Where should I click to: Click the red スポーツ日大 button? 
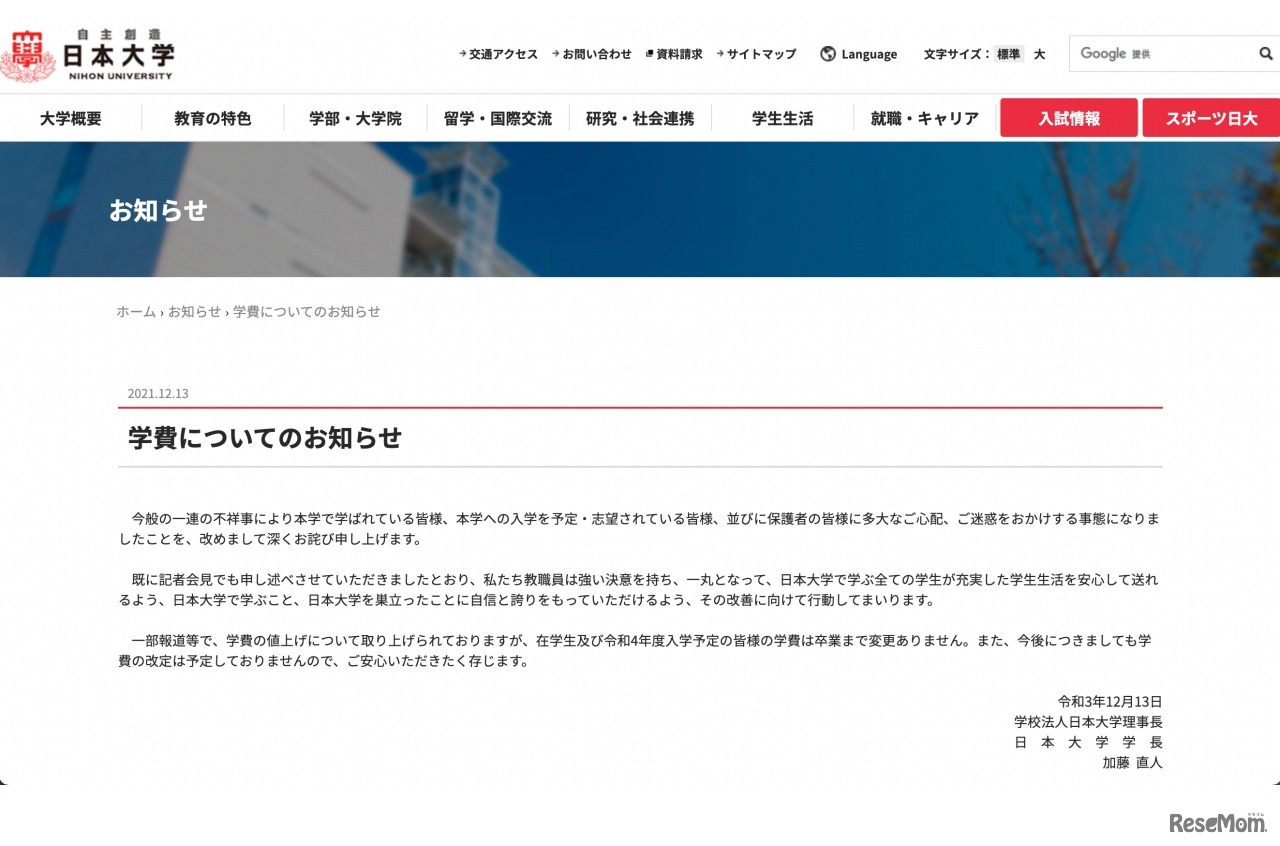point(1211,118)
